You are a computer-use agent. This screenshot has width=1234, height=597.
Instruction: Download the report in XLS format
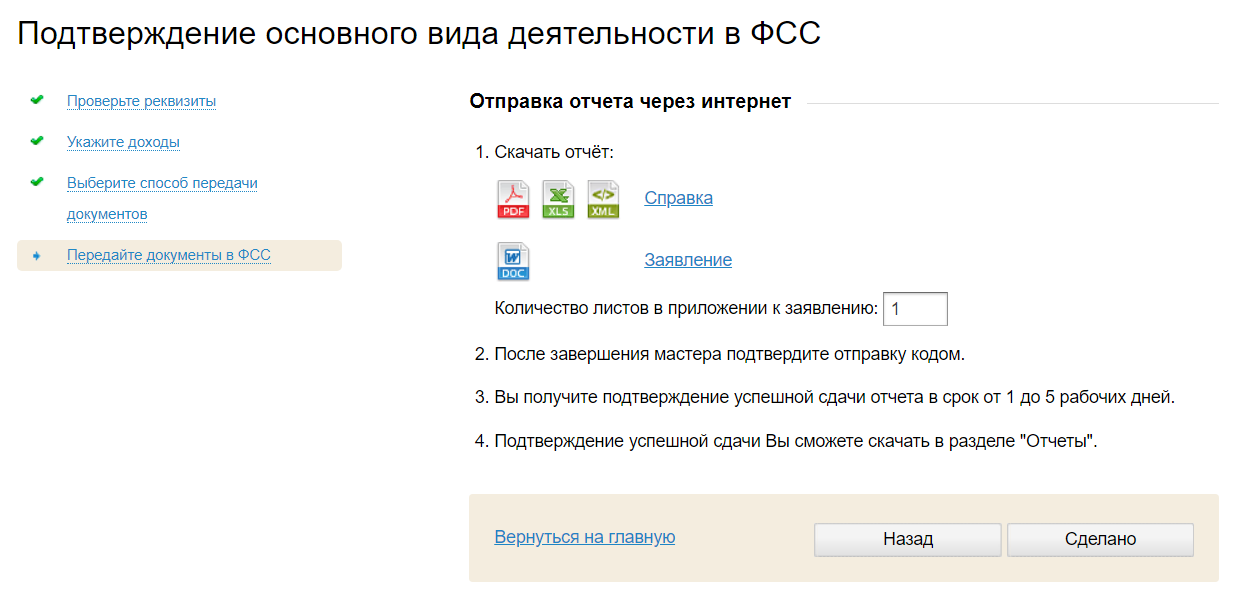[558, 198]
